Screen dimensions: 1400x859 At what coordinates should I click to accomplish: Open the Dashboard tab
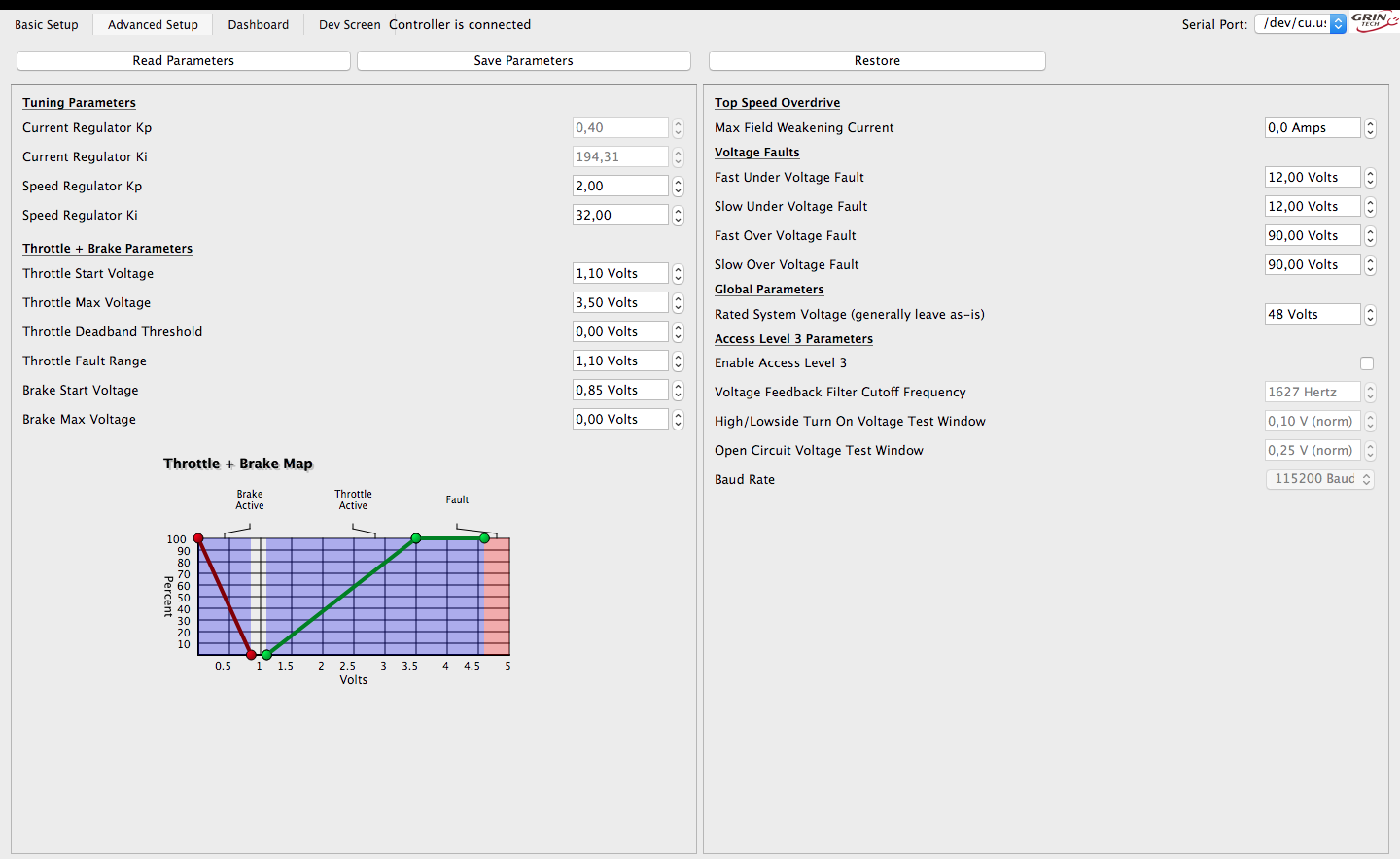(x=258, y=24)
